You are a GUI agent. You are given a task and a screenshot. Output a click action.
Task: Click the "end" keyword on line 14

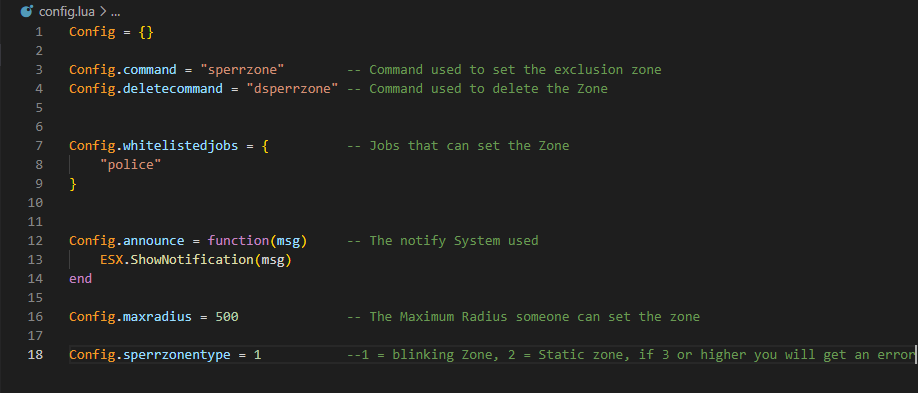pyautogui.click(x=80, y=279)
